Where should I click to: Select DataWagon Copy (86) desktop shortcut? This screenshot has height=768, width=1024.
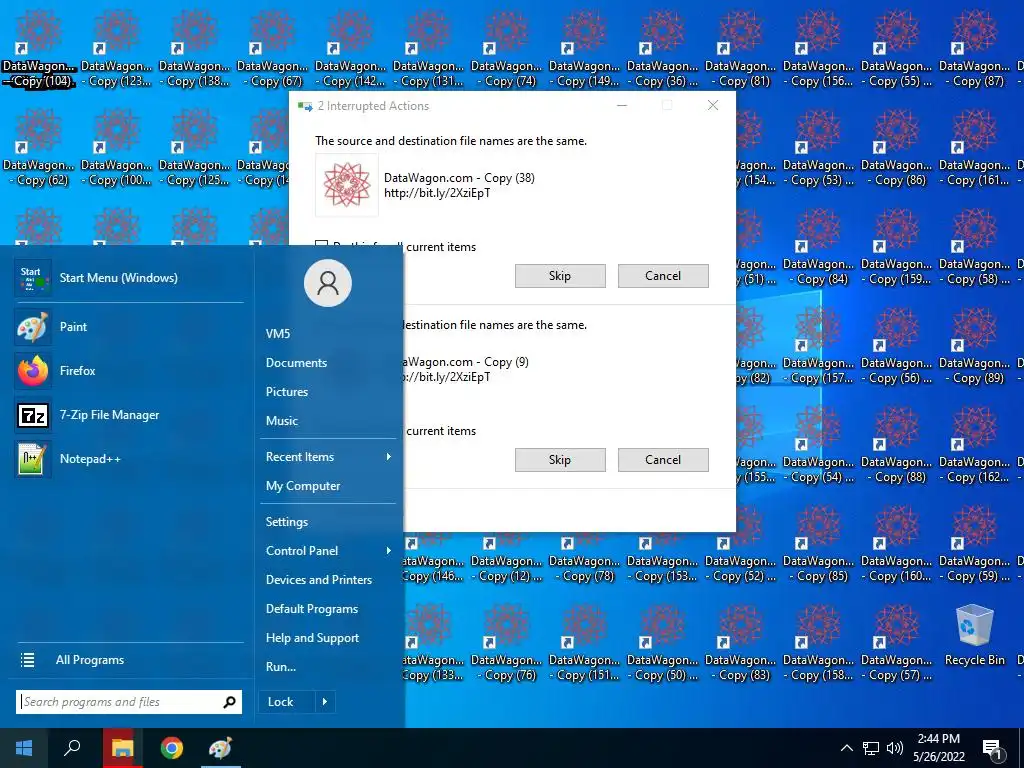(897, 146)
